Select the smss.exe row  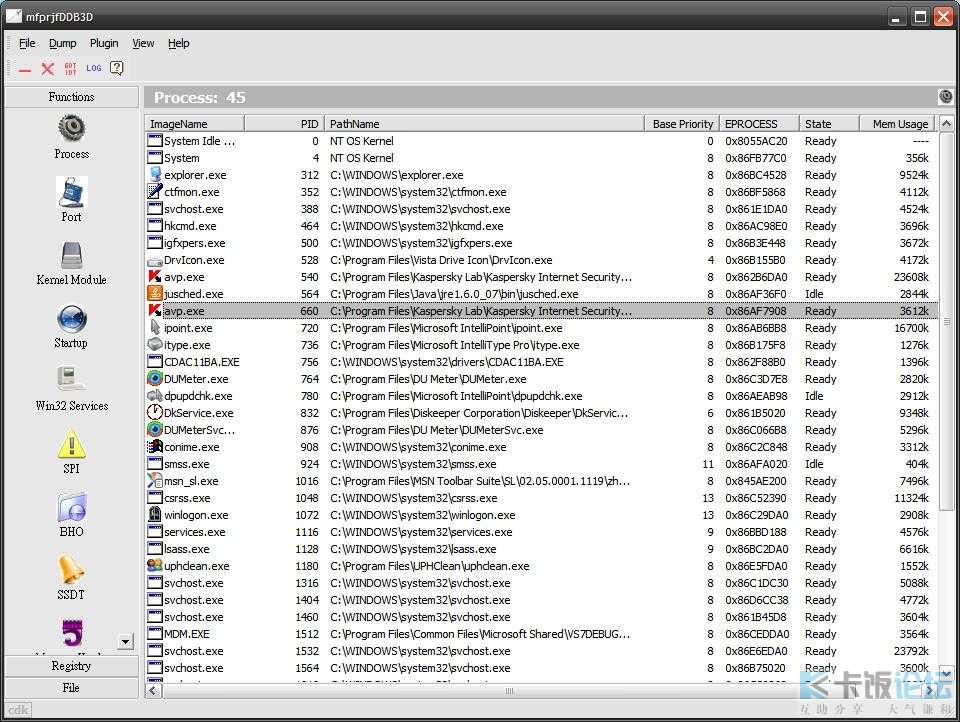[x=541, y=464]
